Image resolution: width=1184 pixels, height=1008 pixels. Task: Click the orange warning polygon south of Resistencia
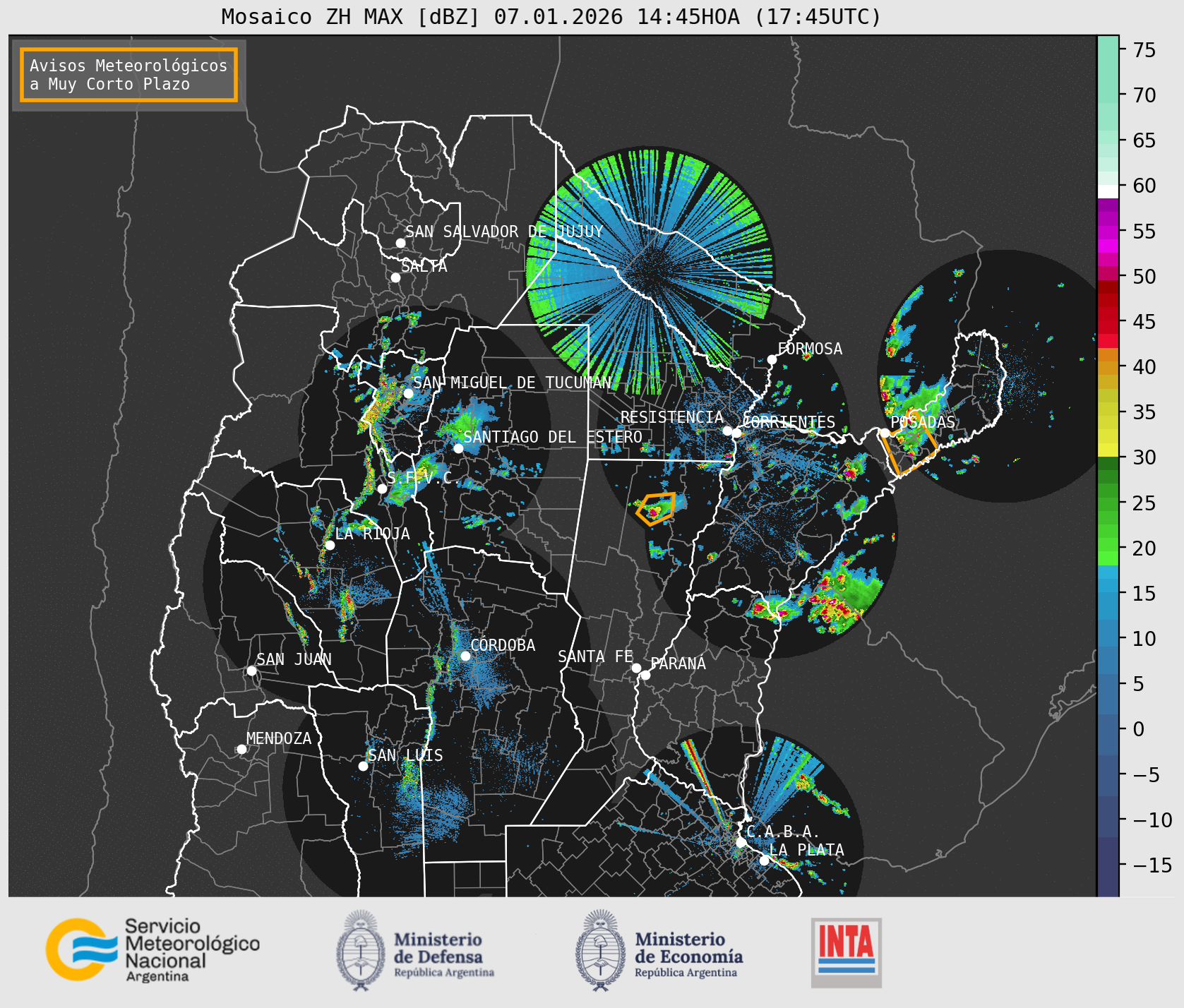coord(657,509)
